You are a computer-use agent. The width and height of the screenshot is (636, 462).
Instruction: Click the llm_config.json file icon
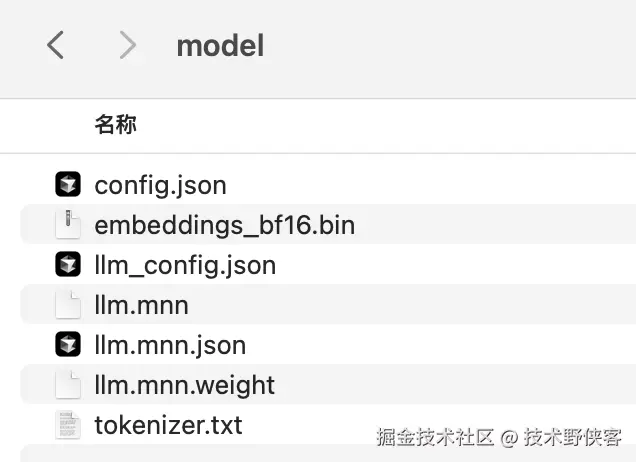tap(67, 265)
